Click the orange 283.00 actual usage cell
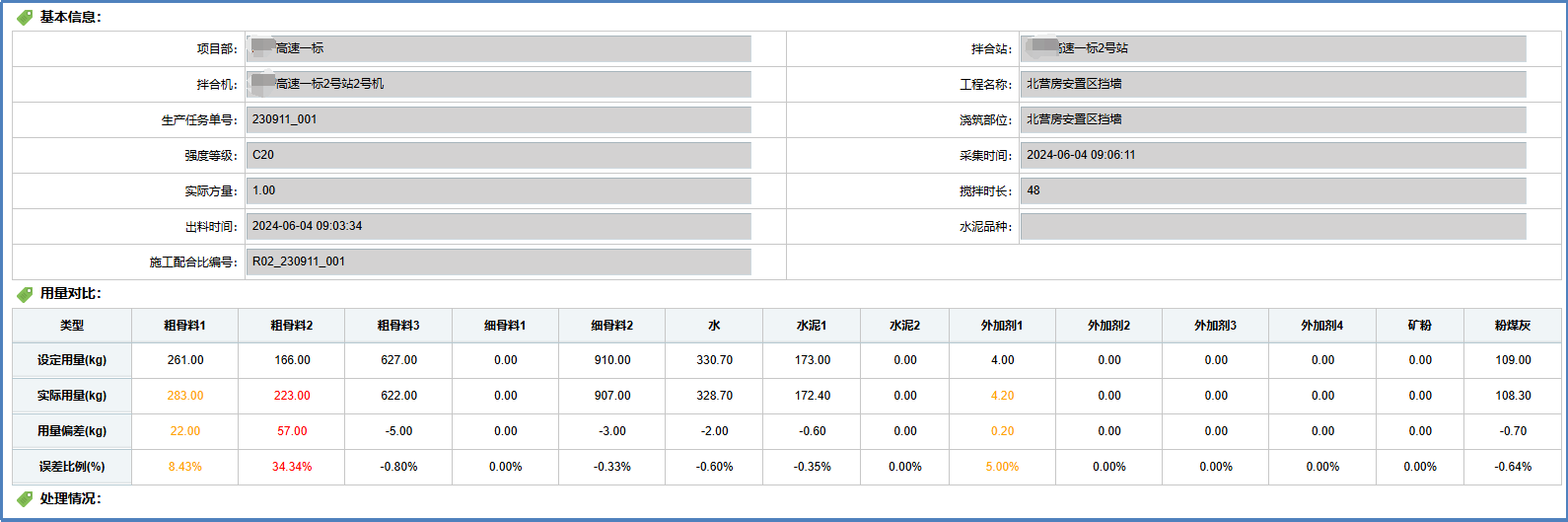Viewport: 1568px width, 522px height. (185, 396)
